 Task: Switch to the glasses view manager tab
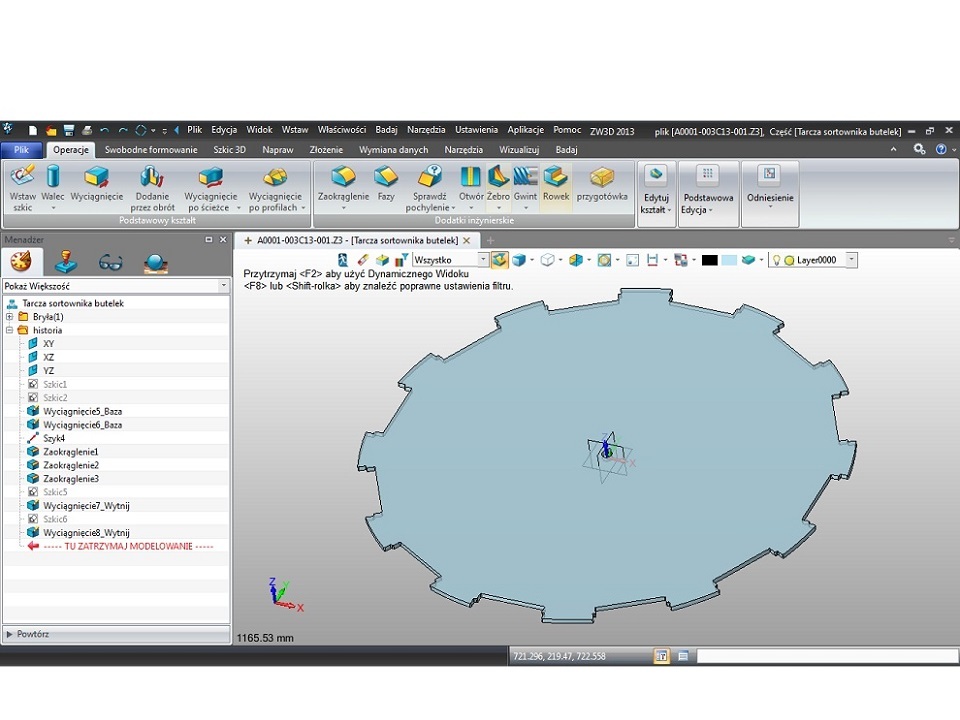[111, 263]
